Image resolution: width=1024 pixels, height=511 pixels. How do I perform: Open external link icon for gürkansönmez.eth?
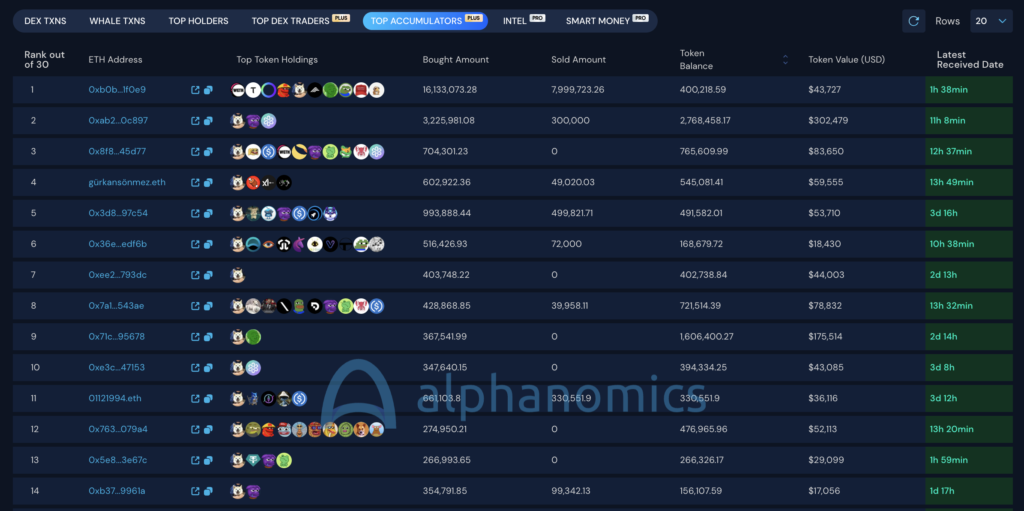(196, 183)
